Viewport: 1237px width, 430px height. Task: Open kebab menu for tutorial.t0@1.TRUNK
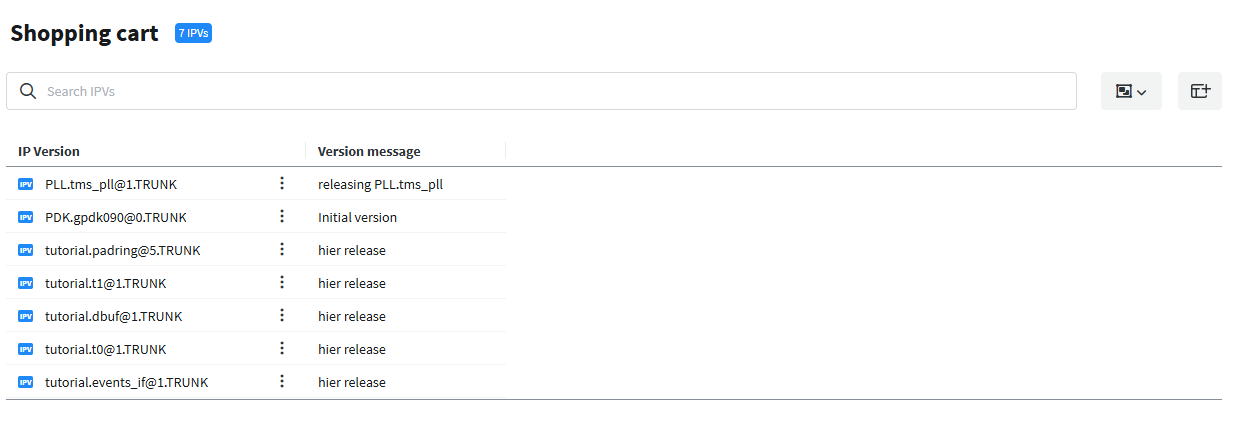click(x=282, y=349)
